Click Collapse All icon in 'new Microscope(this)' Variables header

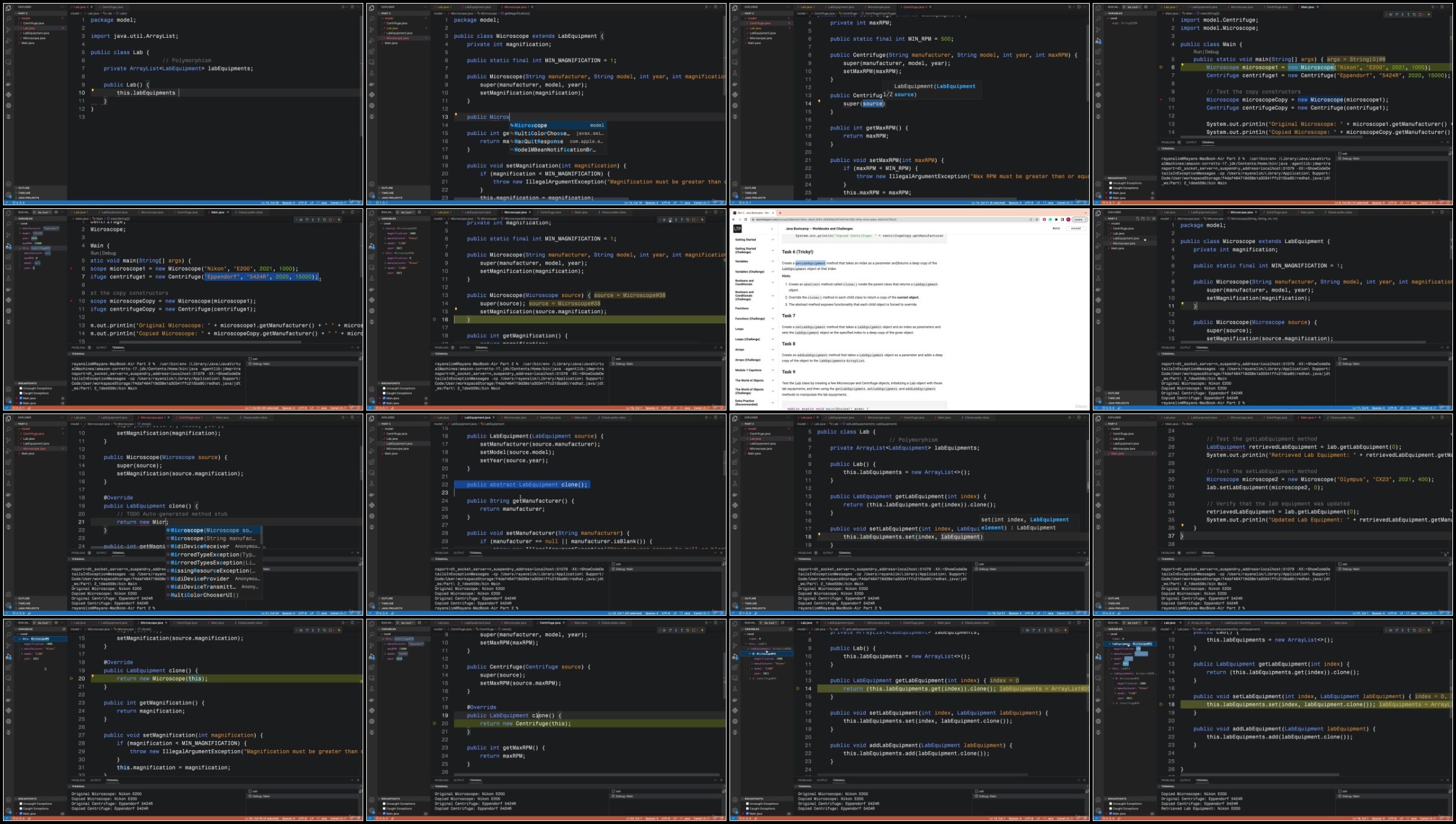point(64,629)
